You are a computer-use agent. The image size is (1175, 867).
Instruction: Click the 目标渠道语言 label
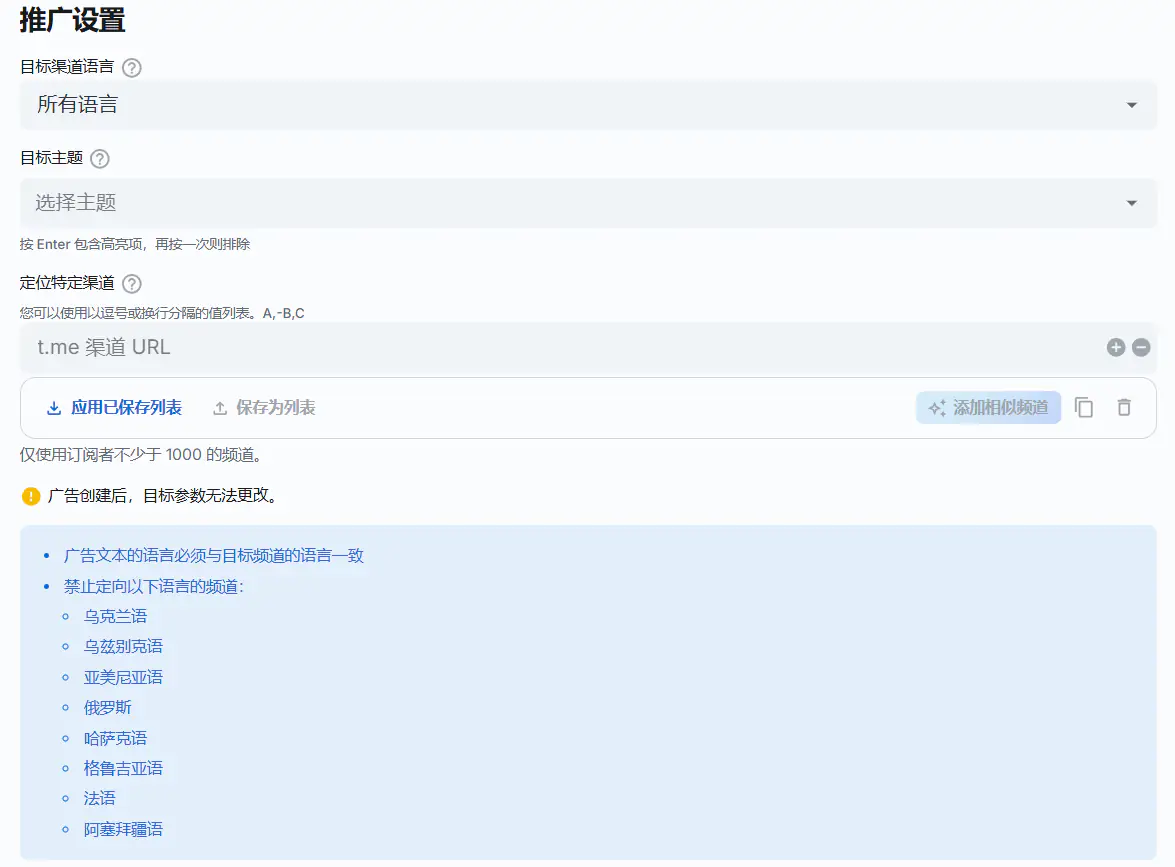[x=67, y=67]
